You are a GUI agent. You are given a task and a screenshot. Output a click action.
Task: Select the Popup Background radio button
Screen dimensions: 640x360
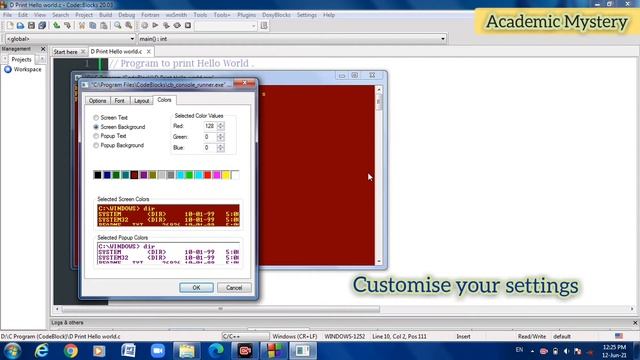click(x=96, y=145)
